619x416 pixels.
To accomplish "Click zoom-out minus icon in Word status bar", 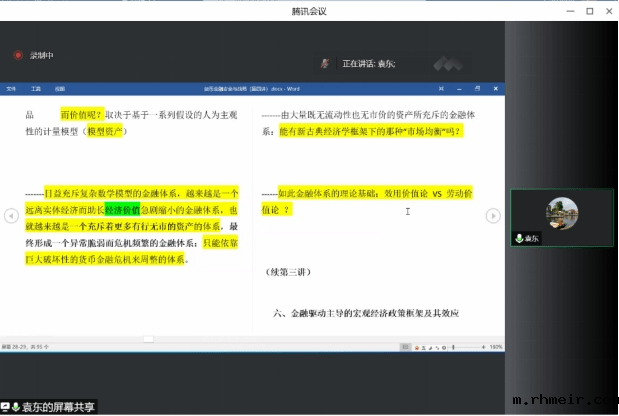I will pos(443,347).
